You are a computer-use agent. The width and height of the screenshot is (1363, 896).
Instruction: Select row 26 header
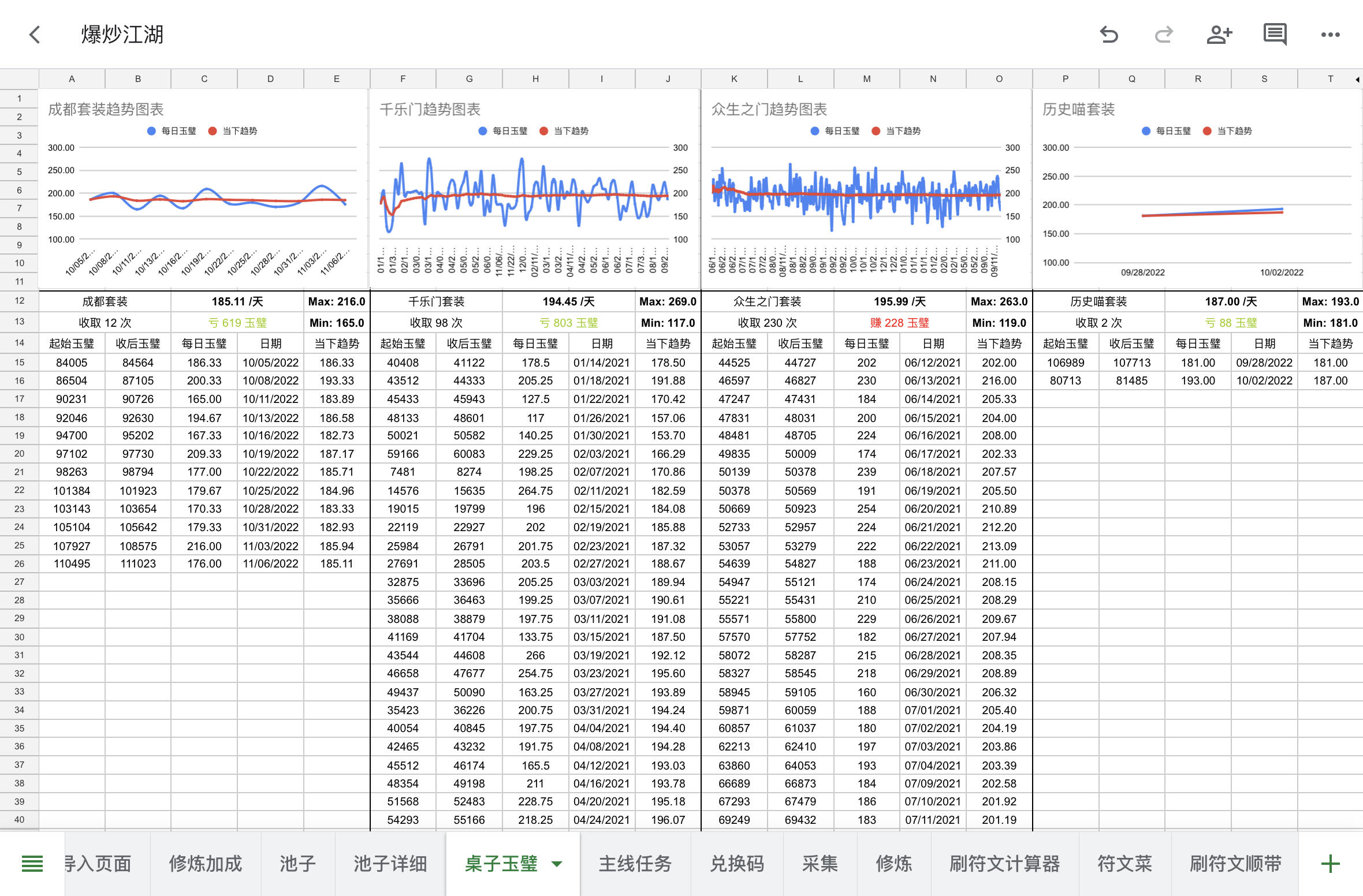point(20,563)
